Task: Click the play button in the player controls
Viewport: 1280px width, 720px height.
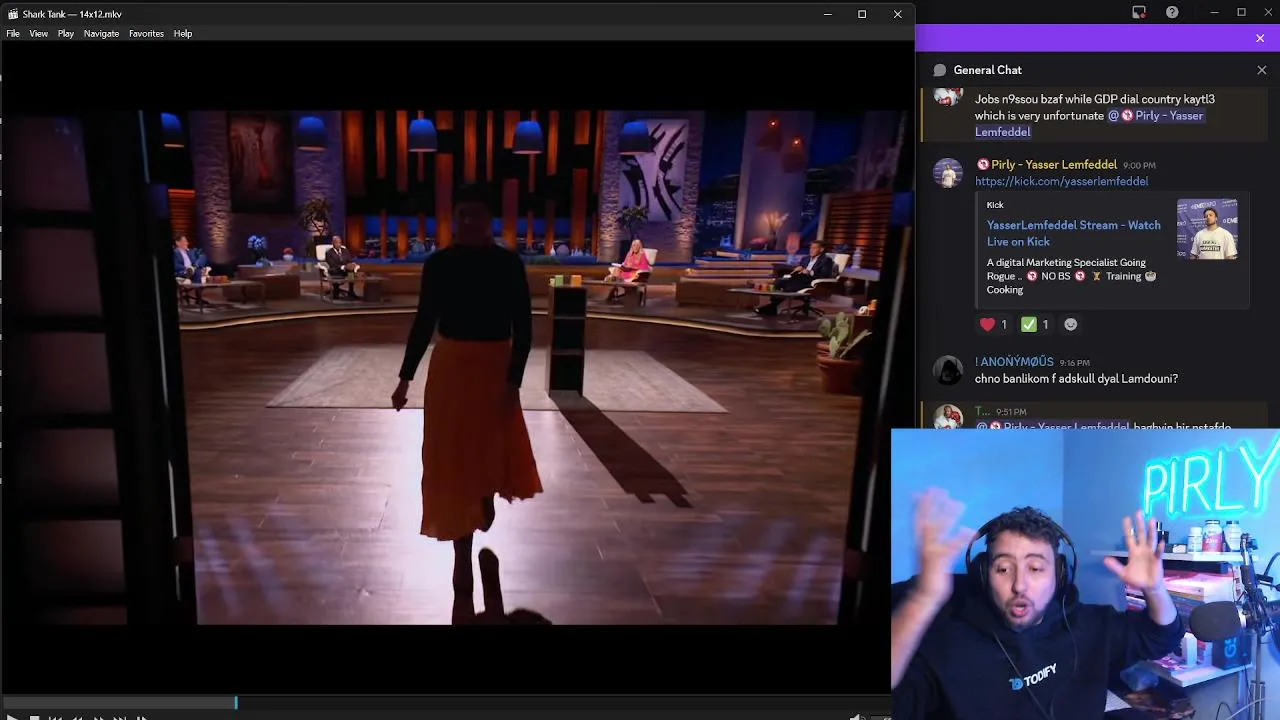Action: pyautogui.click(x=12, y=717)
